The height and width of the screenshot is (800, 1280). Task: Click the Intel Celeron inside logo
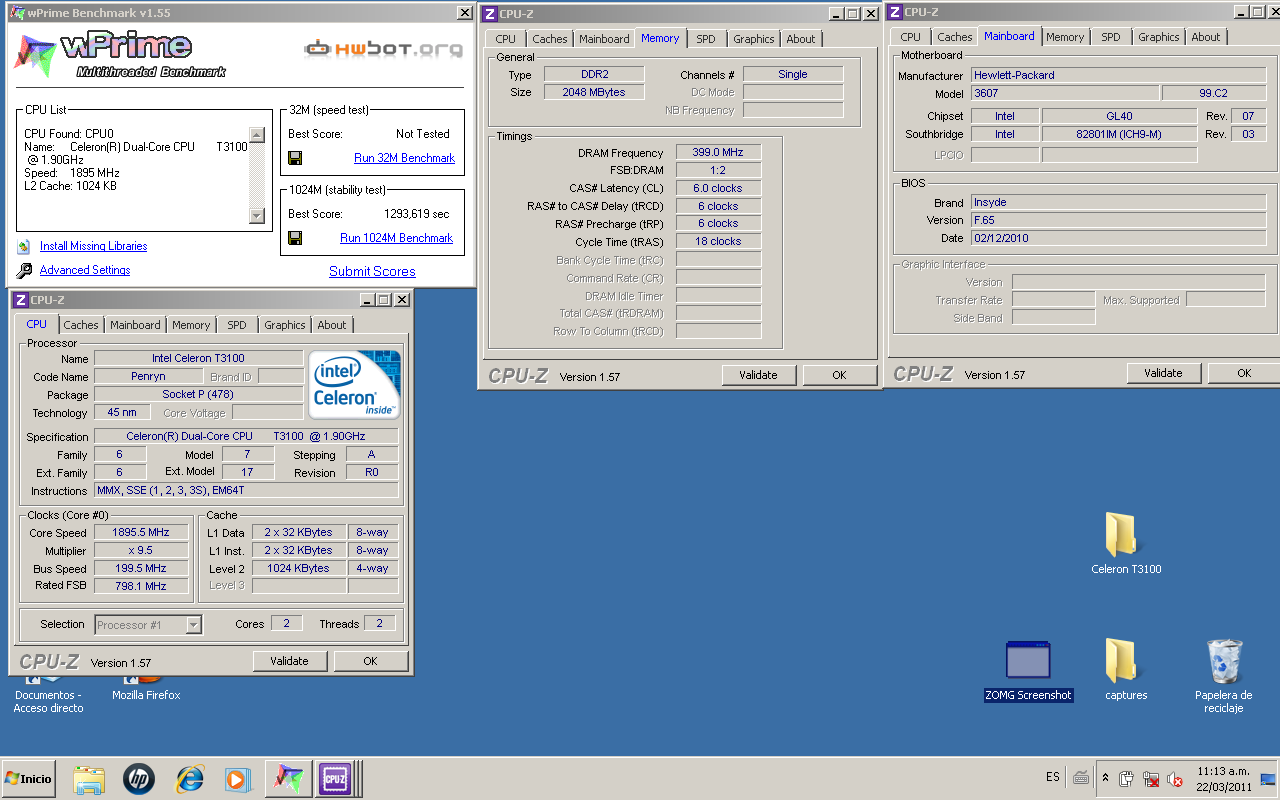(x=355, y=384)
